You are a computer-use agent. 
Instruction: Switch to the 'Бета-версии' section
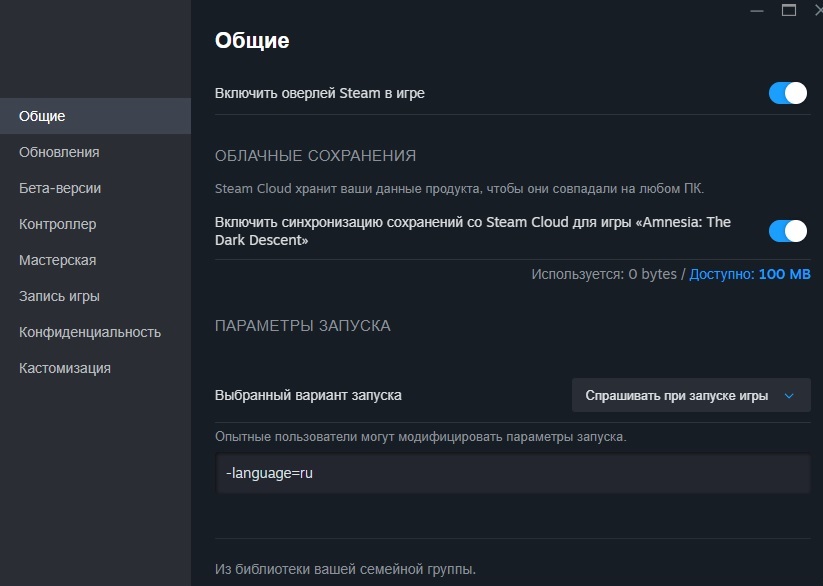60,188
